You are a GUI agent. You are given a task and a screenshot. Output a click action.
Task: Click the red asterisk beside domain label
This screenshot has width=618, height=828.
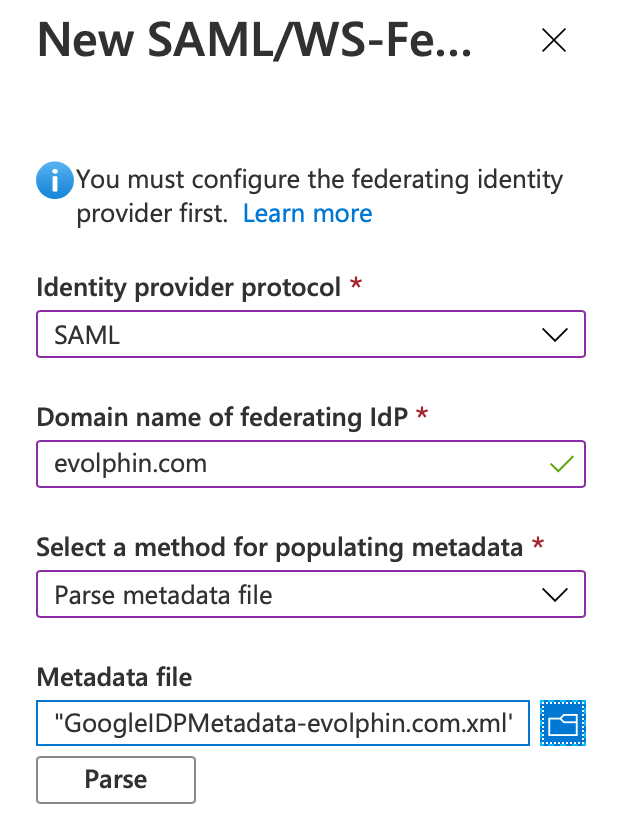click(422, 413)
